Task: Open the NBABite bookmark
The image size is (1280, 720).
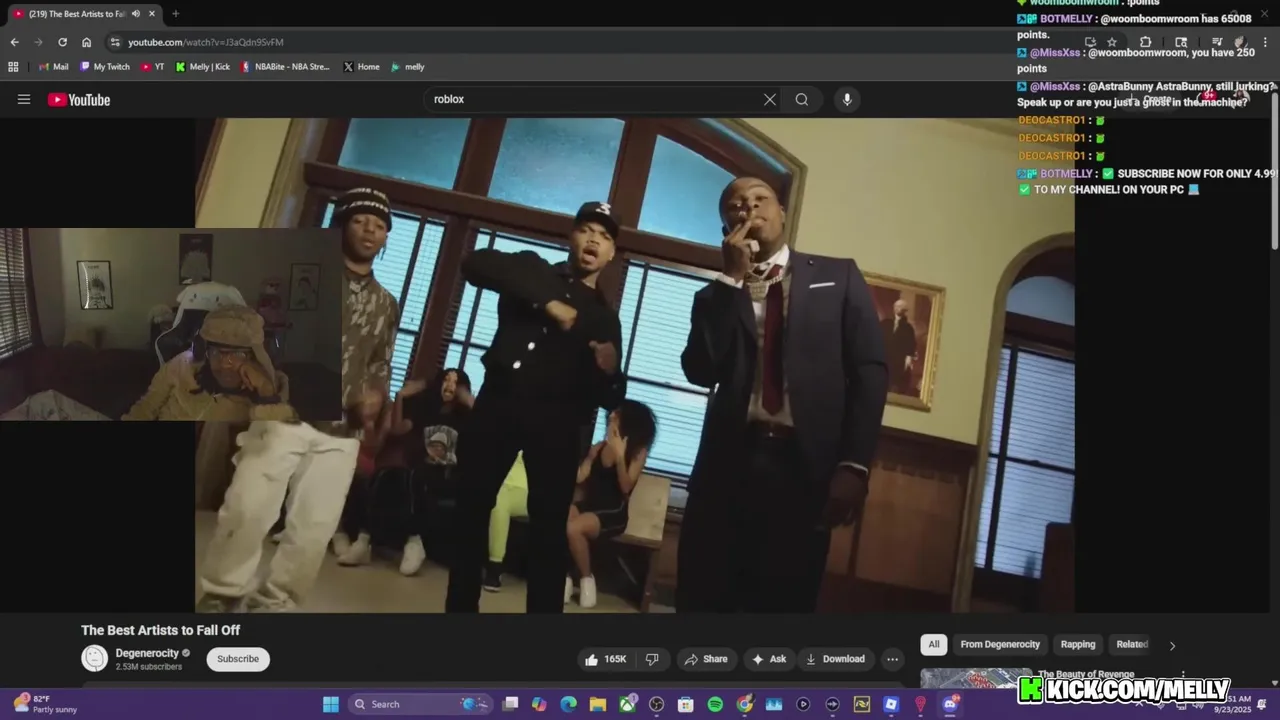Action: coord(285,67)
